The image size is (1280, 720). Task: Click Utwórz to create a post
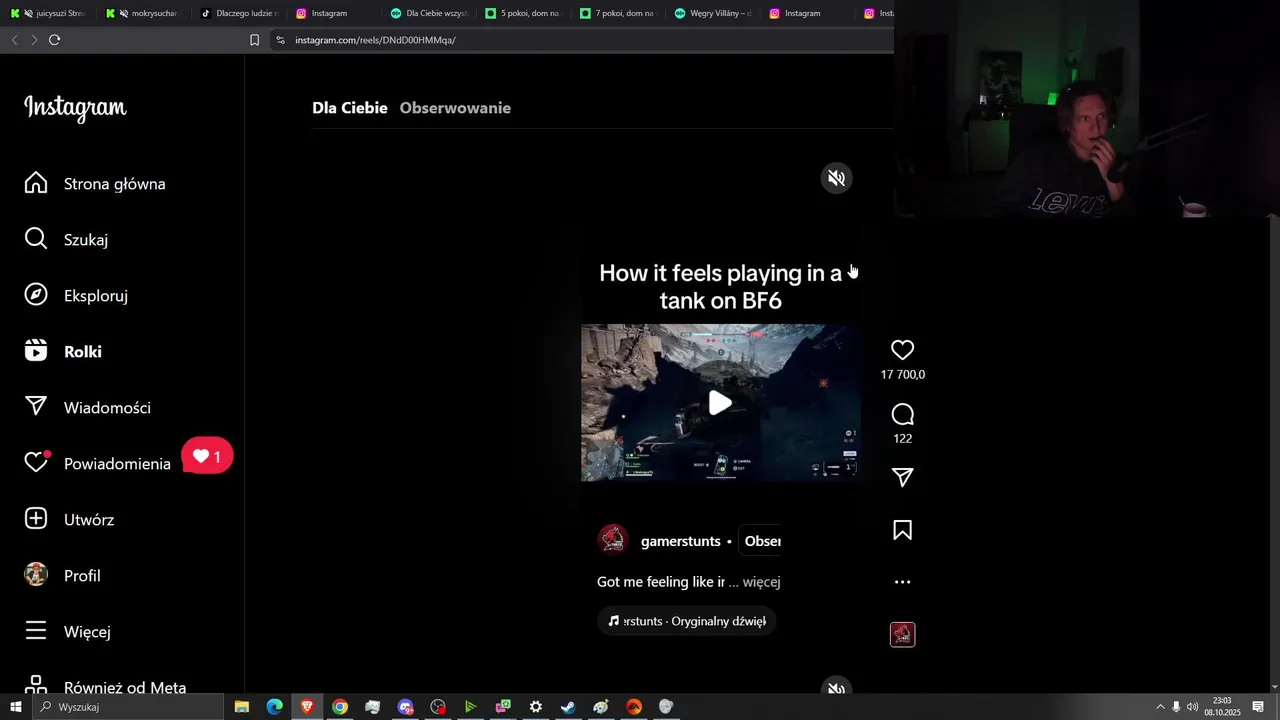[69, 520]
